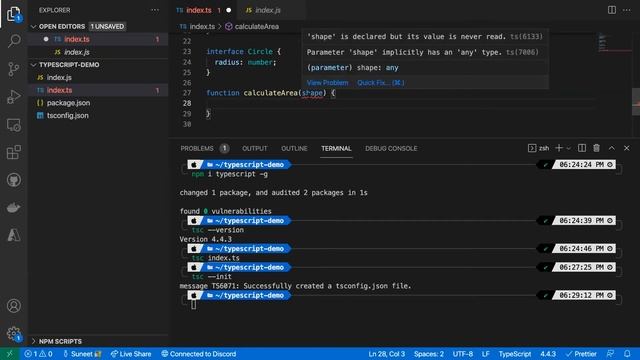Open package.json in the file tree
This screenshot has height=360, width=640.
click(x=98, y=103)
